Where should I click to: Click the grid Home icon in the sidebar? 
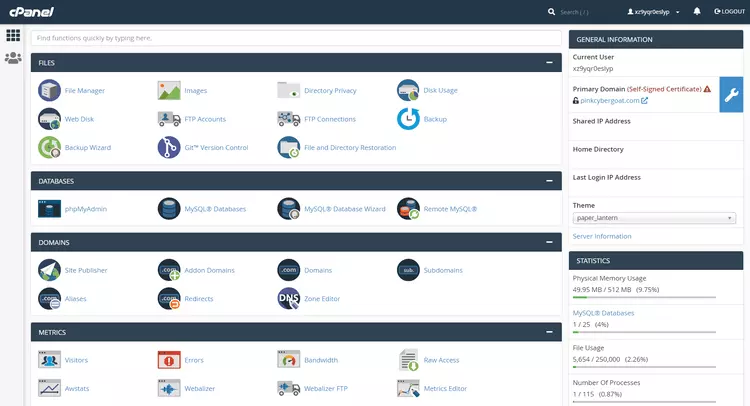[13, 35]
